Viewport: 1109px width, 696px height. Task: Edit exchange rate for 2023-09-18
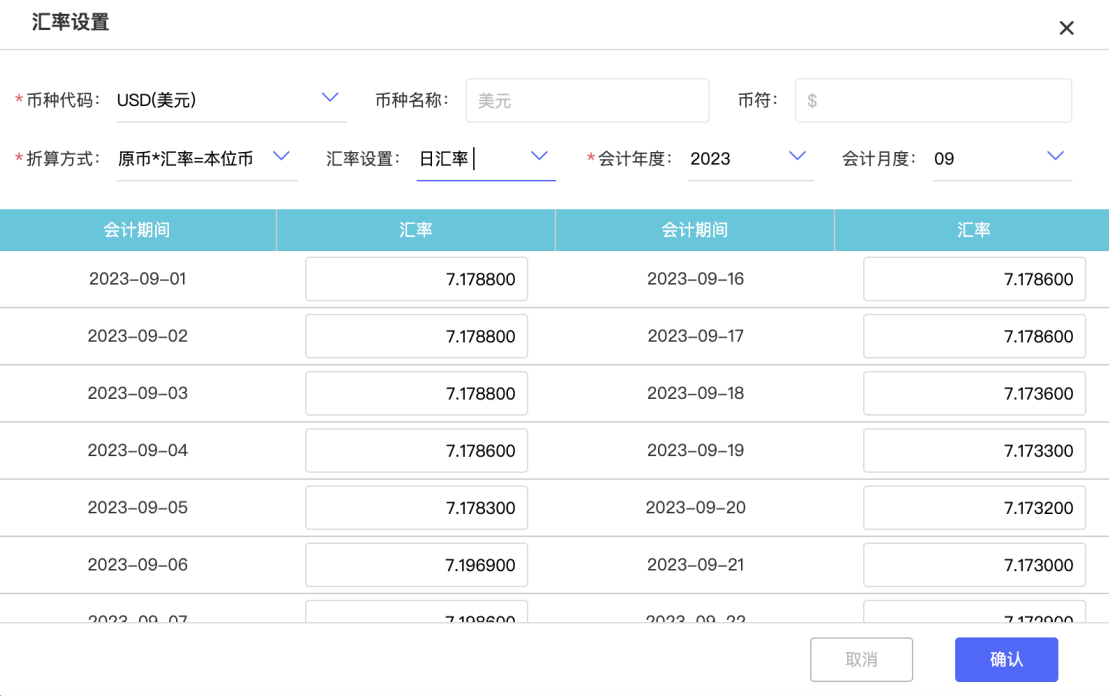(x=974, y=394)
